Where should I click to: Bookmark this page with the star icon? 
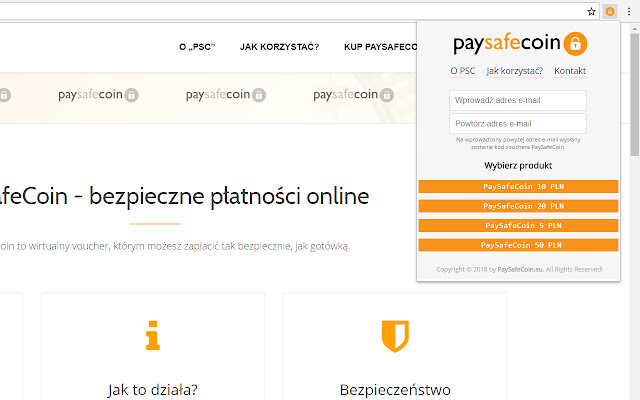coord(591,12)
